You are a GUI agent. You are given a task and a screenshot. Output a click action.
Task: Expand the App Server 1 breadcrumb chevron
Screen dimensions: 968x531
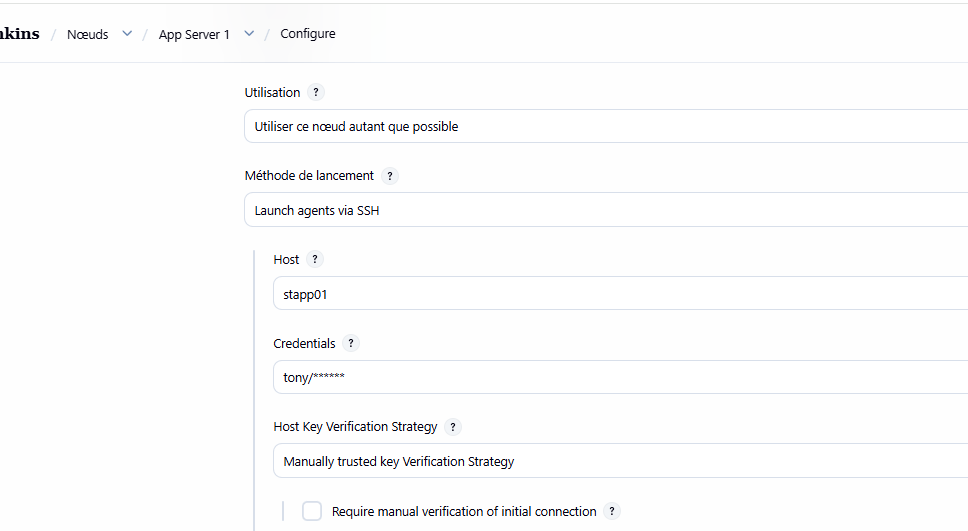click(x=249, y=33)
